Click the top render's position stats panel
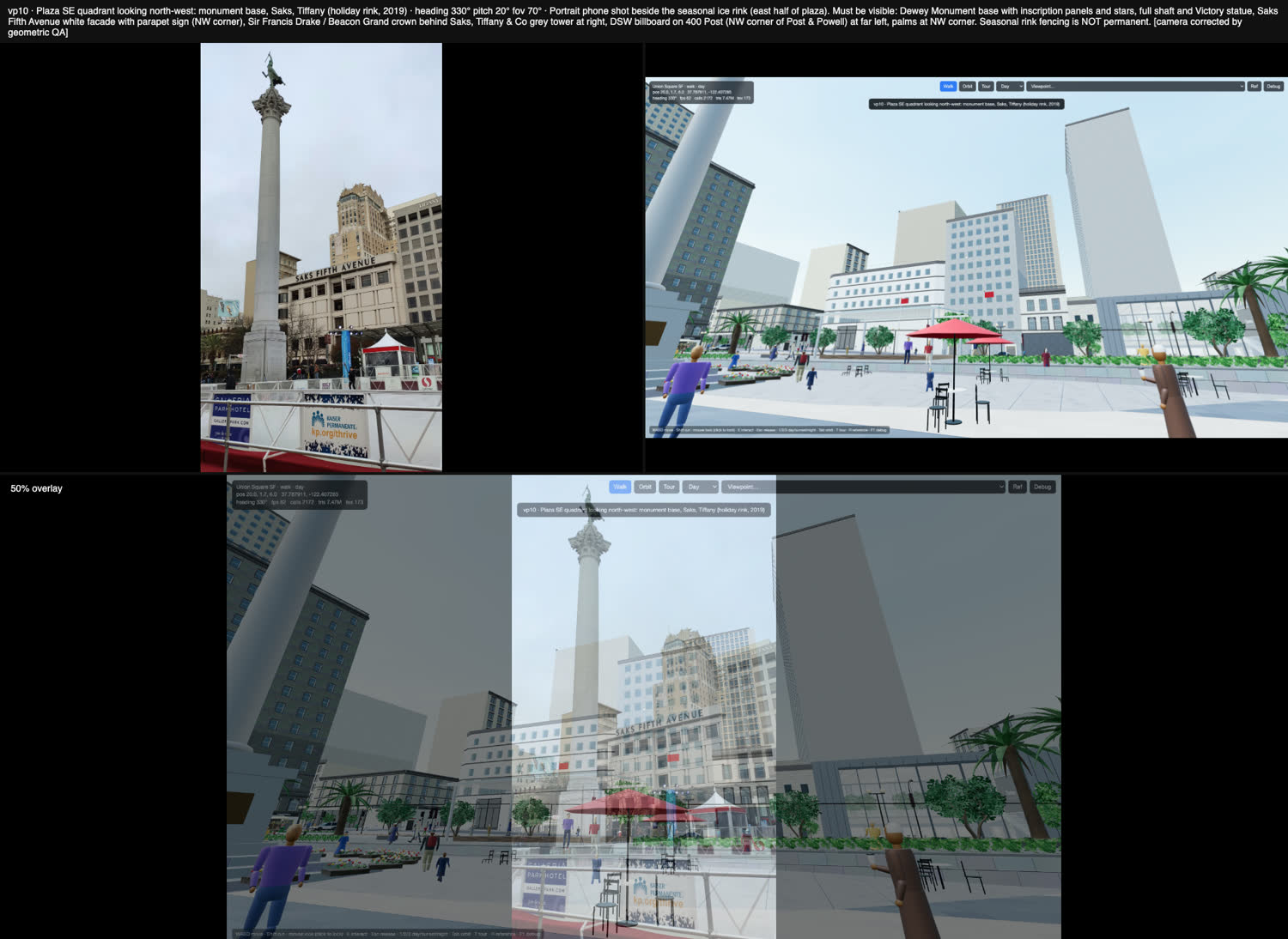This screenshot has height=939, width=1288. click(x=701, y=92)
